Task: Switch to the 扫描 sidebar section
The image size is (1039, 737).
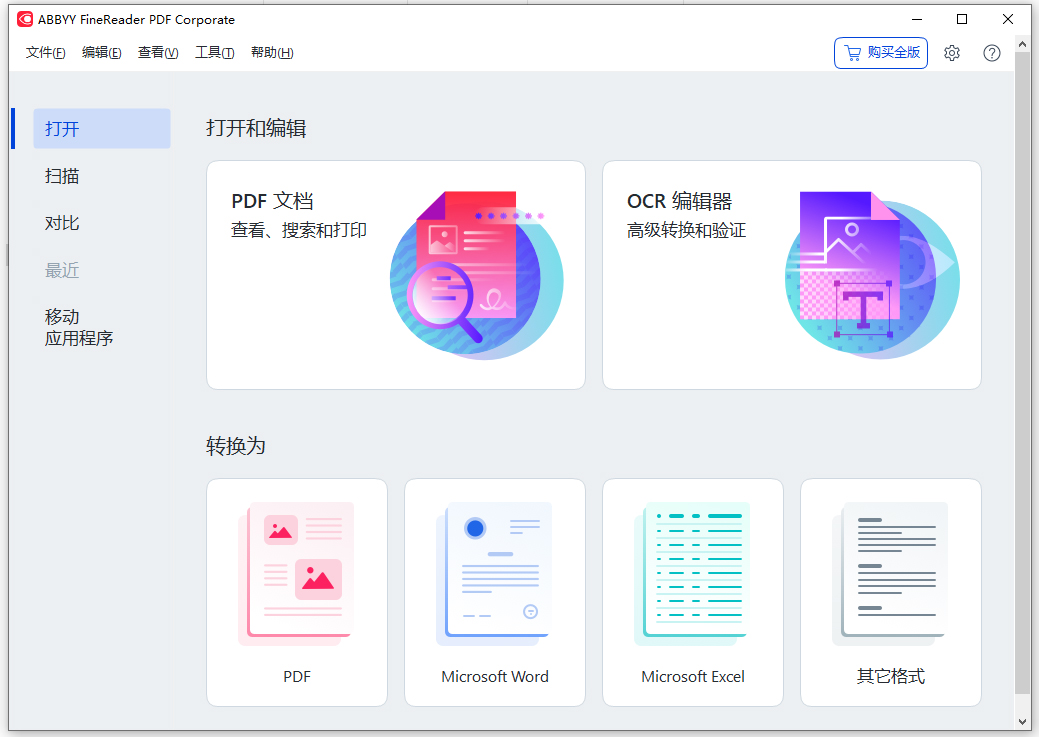Action: (x=62, y=175)
